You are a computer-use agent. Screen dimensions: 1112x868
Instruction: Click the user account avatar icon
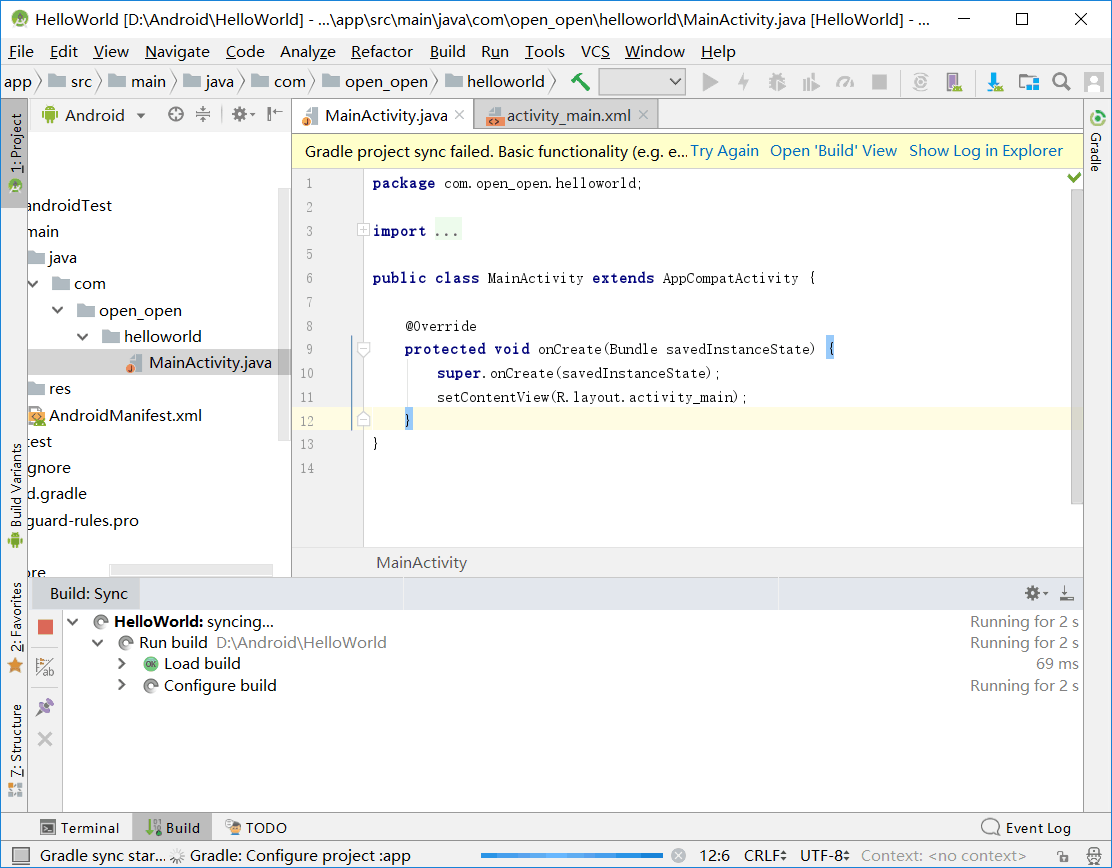(1094, 82)
